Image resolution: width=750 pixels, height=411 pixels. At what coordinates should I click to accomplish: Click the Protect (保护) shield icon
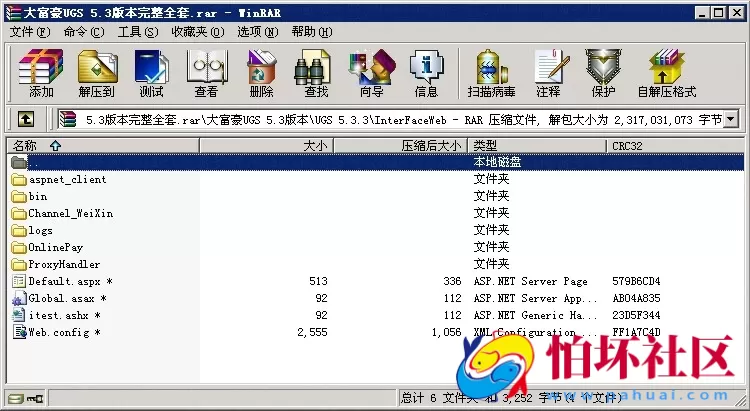point(603,73)
